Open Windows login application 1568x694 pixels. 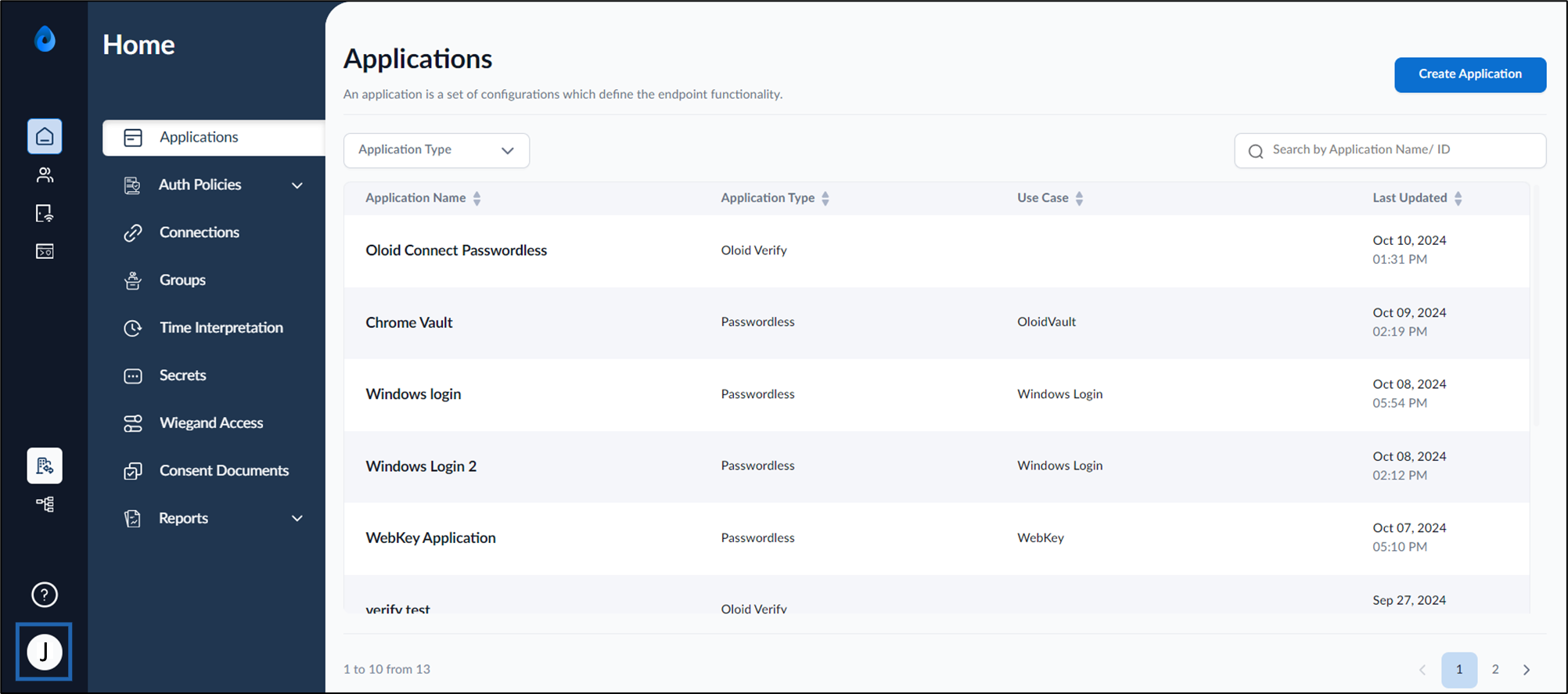(413, 394)
